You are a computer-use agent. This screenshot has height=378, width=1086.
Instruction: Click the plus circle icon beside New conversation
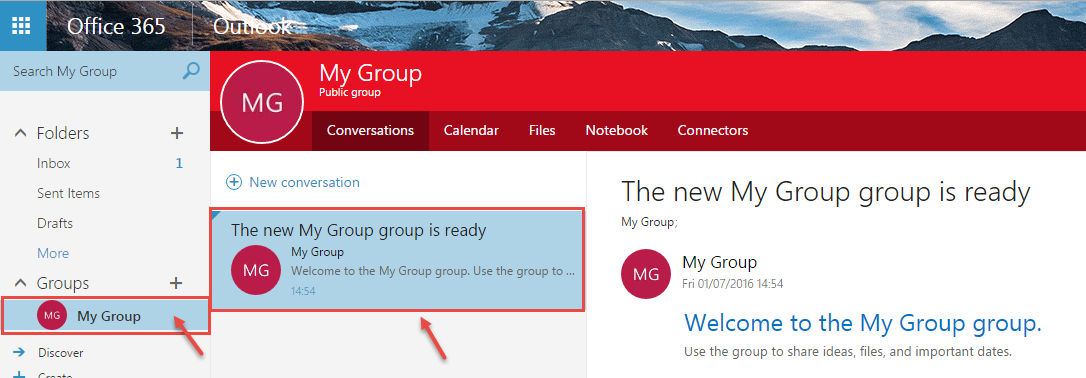click(x=234, y=182)
